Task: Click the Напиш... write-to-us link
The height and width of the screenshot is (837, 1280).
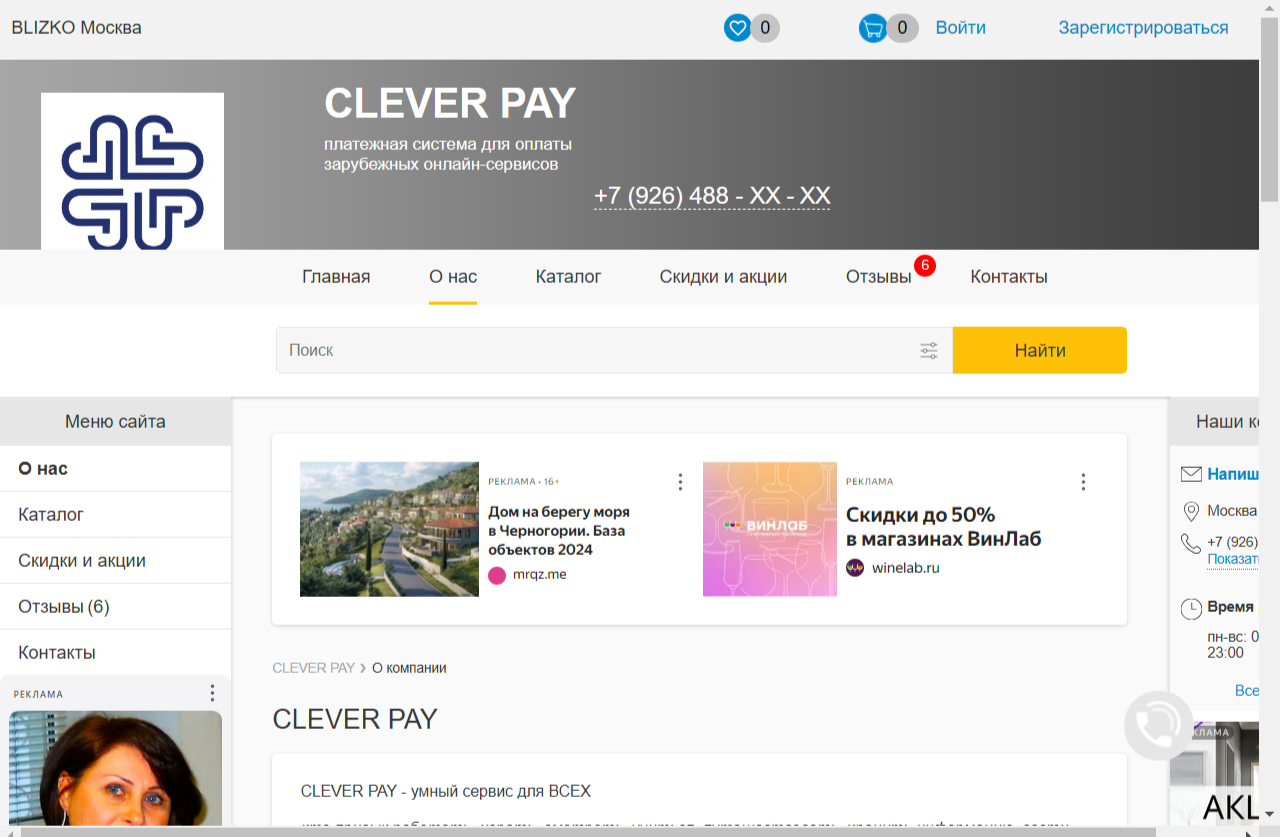Action: coord(1232,474)
